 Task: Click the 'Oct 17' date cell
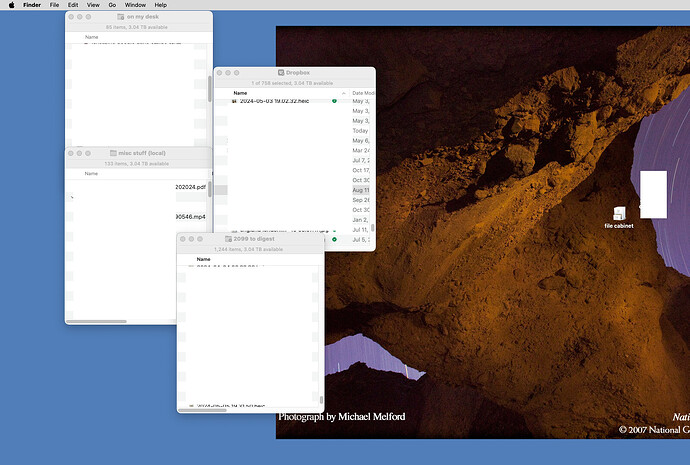(x=361, y=170)
